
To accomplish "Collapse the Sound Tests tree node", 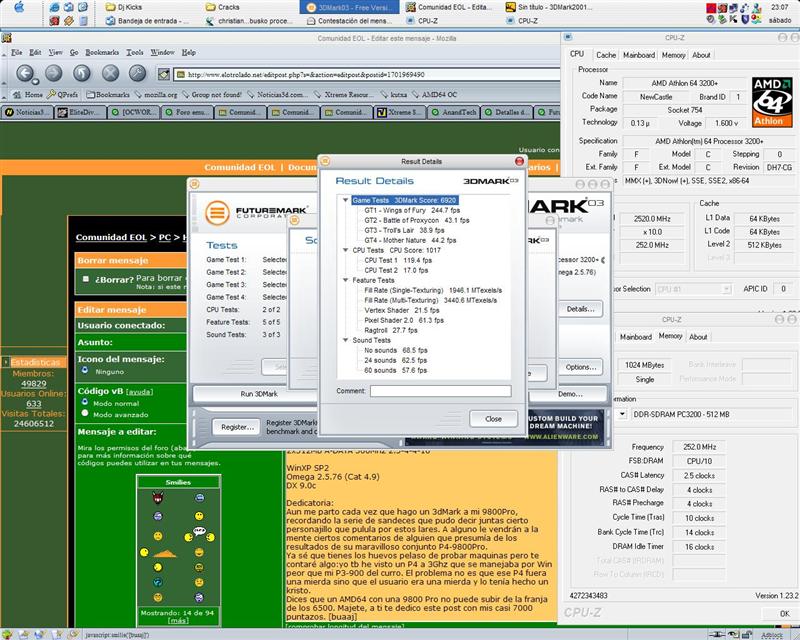I will pos(345,340).
